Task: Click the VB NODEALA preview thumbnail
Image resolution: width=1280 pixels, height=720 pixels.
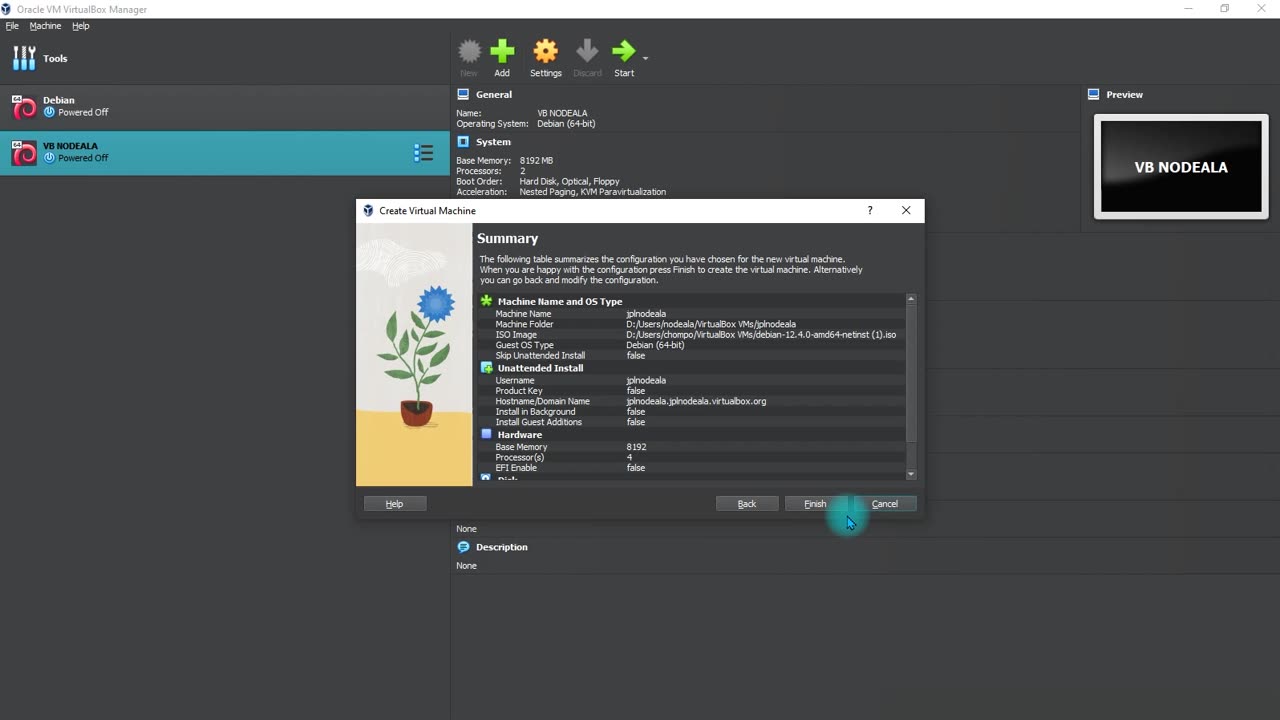Action: coord(1181,167)
